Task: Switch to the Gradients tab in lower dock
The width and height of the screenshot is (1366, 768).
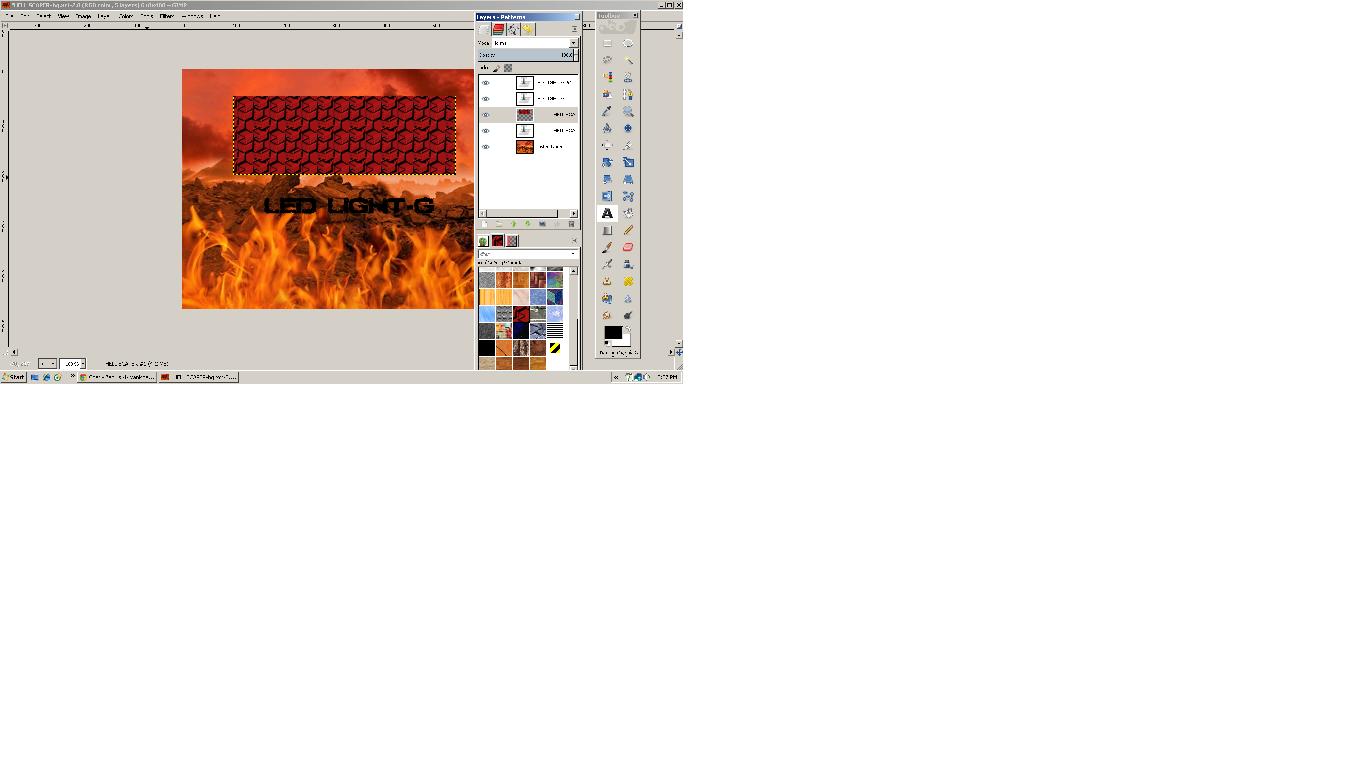Action: pyautogui.click(x=512, y=241)
